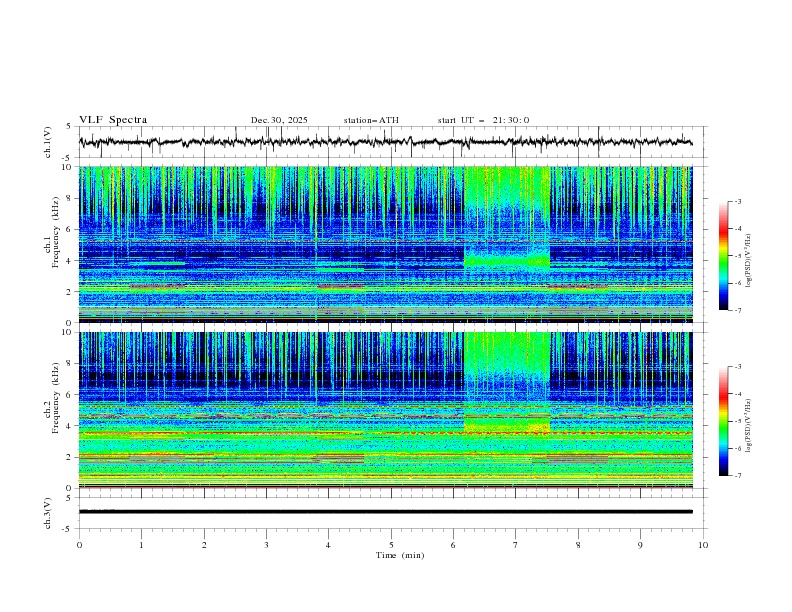The width and height of the screenshot is (792, 612).
Task: Click the x-axis tick label "10" at the right end
Action: point(703,545)
